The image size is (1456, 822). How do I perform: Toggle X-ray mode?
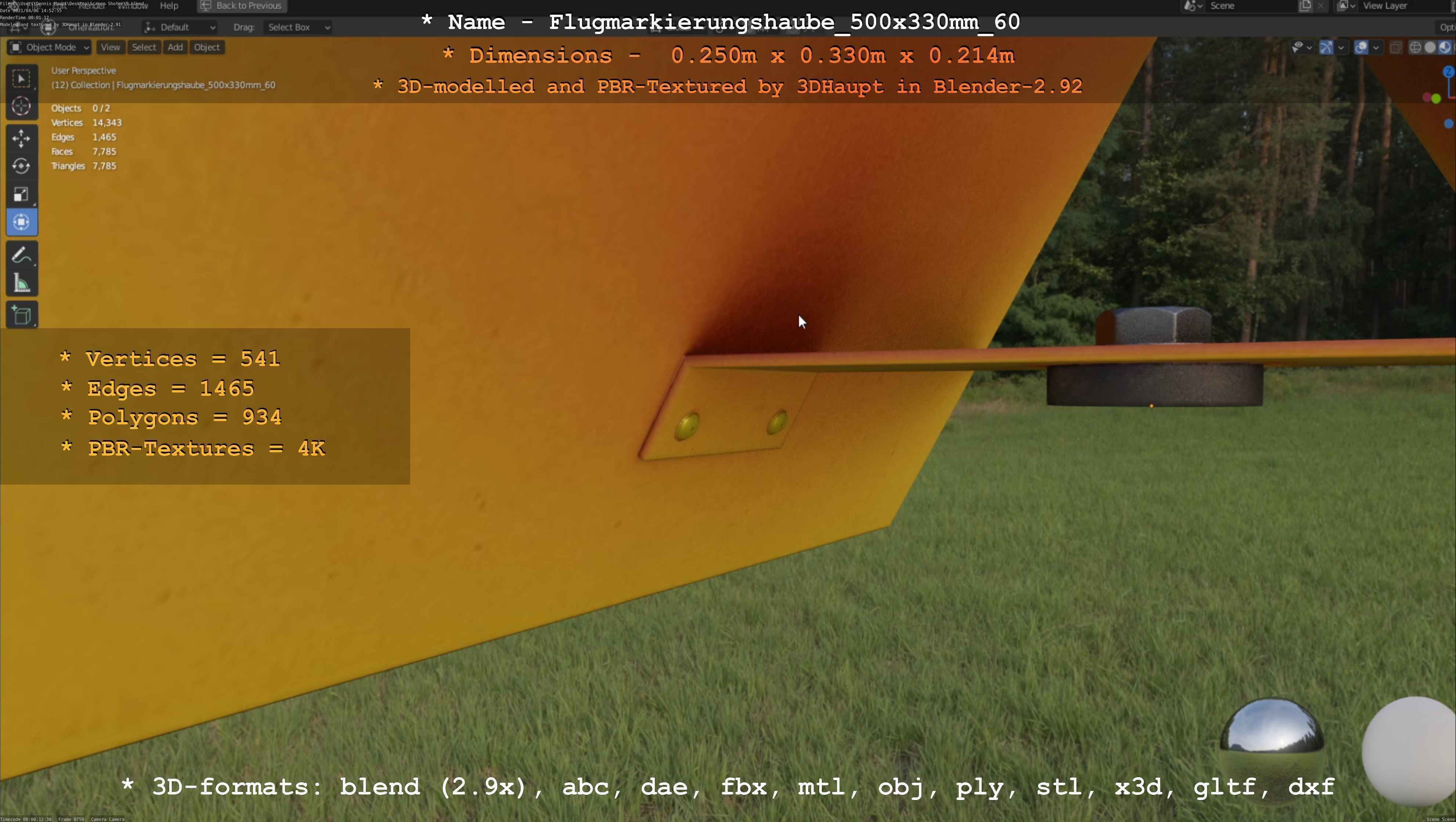pyautogui.click(x=1395, y=47)
